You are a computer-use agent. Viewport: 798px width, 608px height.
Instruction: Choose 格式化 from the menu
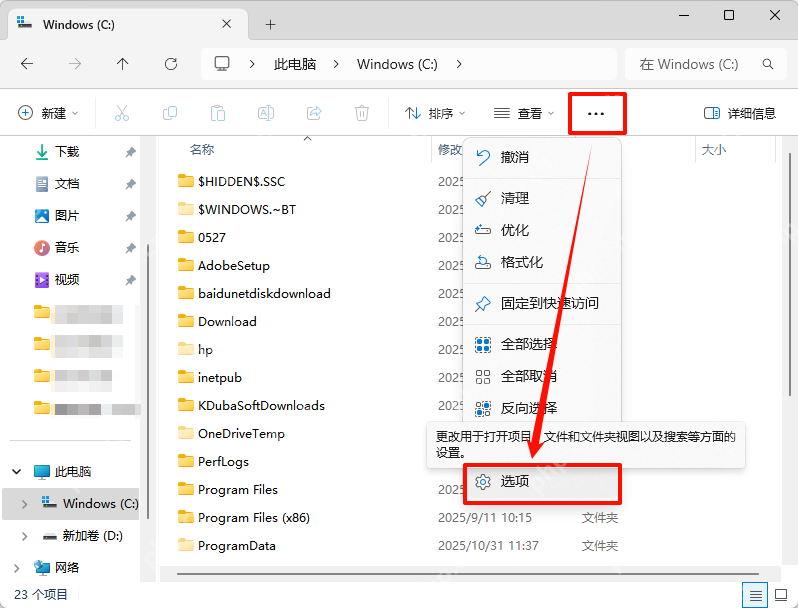pyautogui.click(x=542, y=262)
